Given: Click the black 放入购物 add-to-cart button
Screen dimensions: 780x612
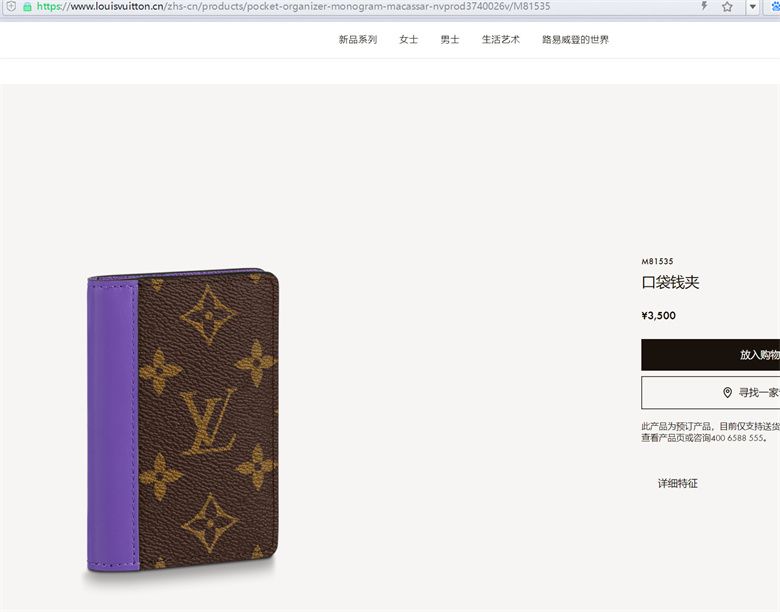Looking at the screenshot, I should pos(710,355).
